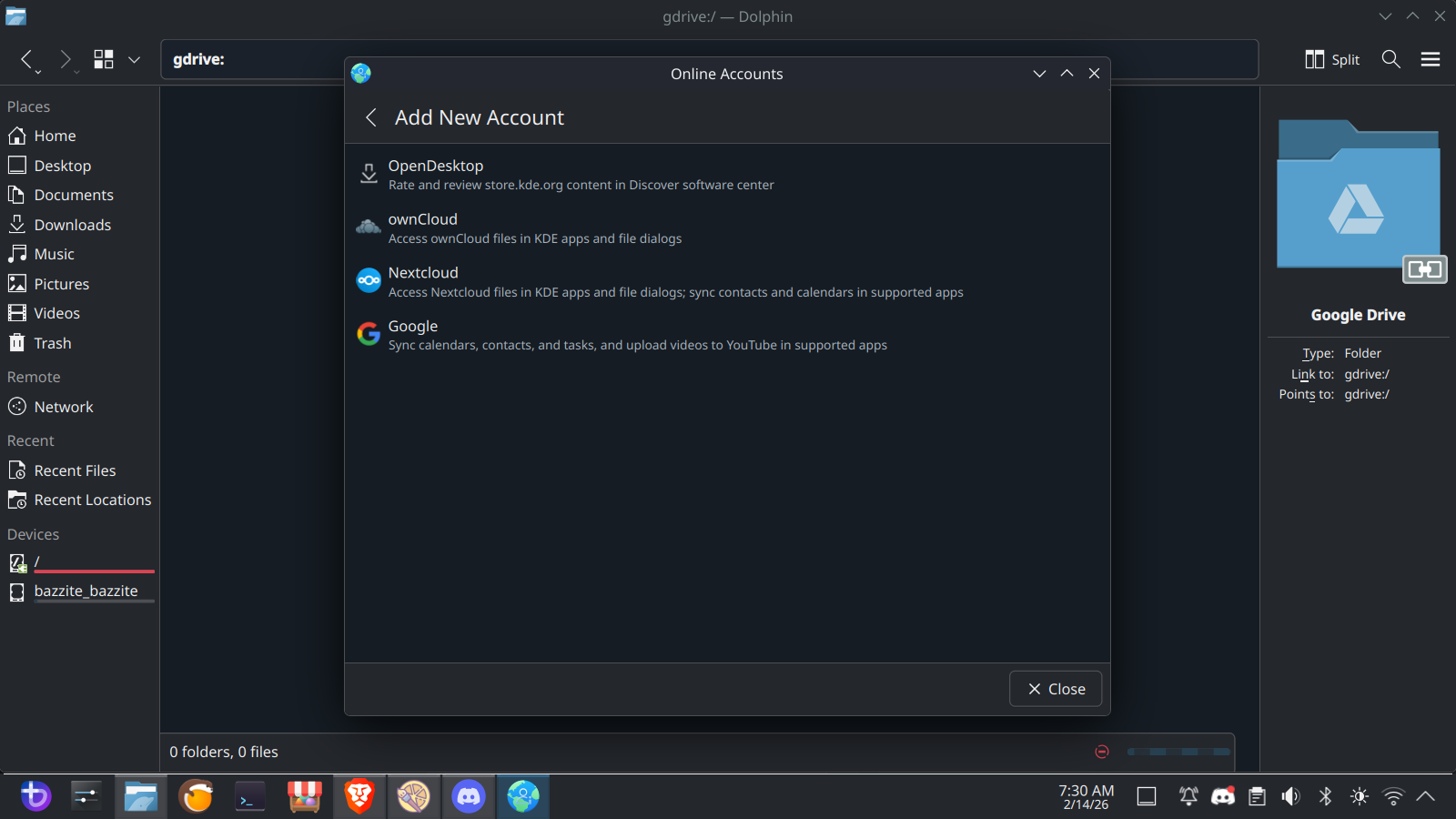Open the bazzite_bazzite device
Viewport: 1456px width, 819px height.
(79, 591)
